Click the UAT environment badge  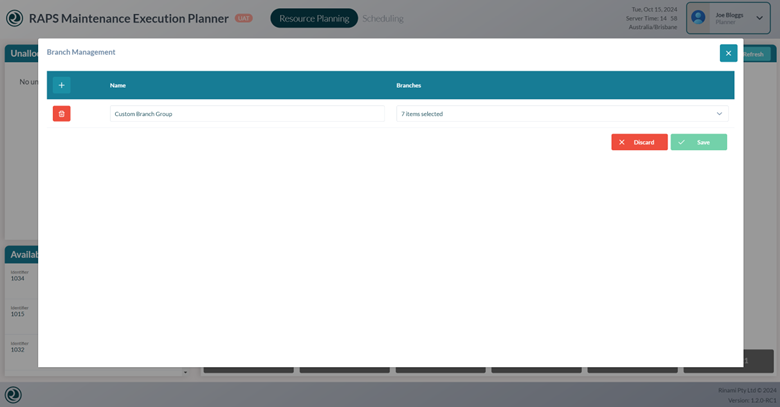click(243, 18)
